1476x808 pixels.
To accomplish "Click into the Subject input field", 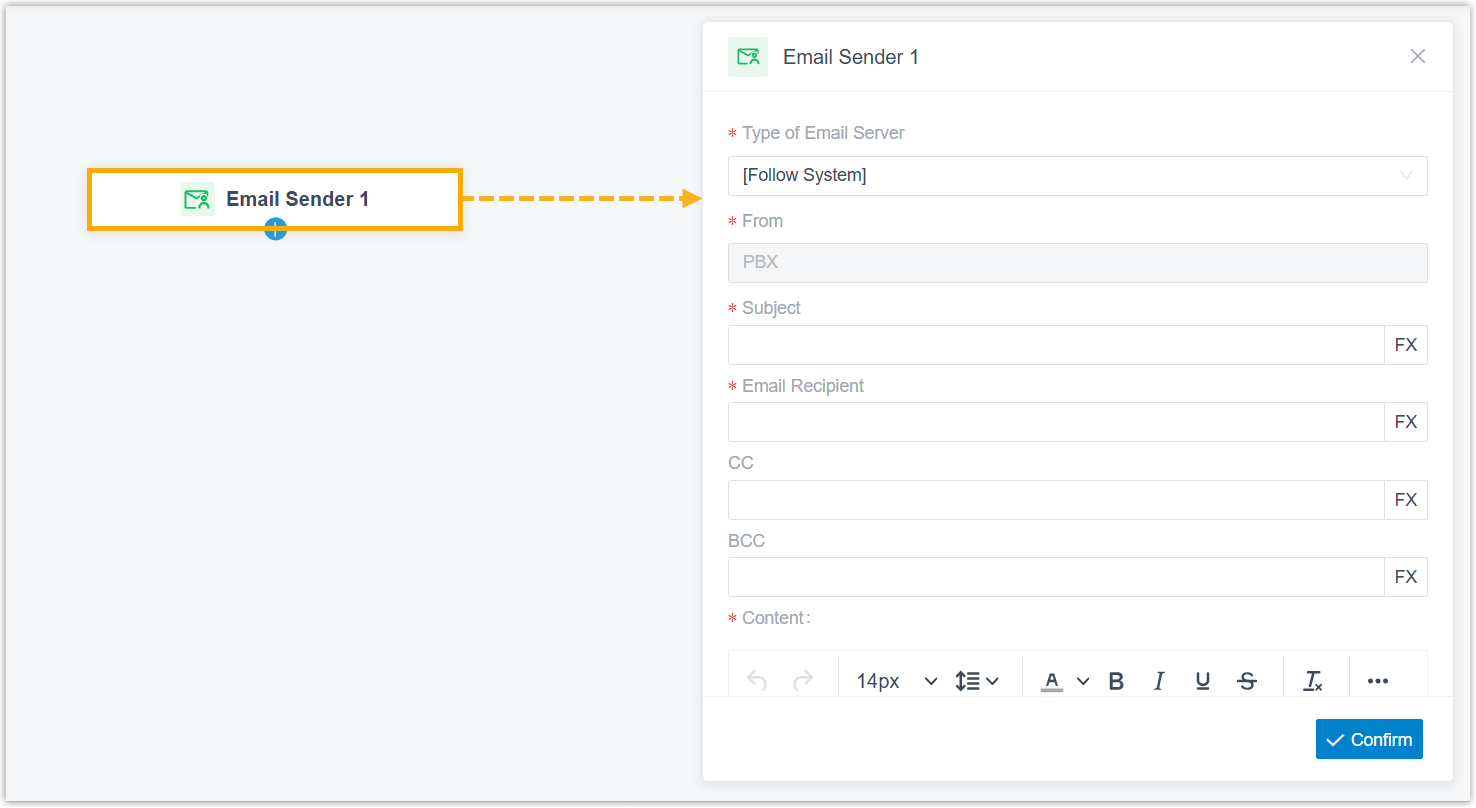I will click(x=1055, y=345).
